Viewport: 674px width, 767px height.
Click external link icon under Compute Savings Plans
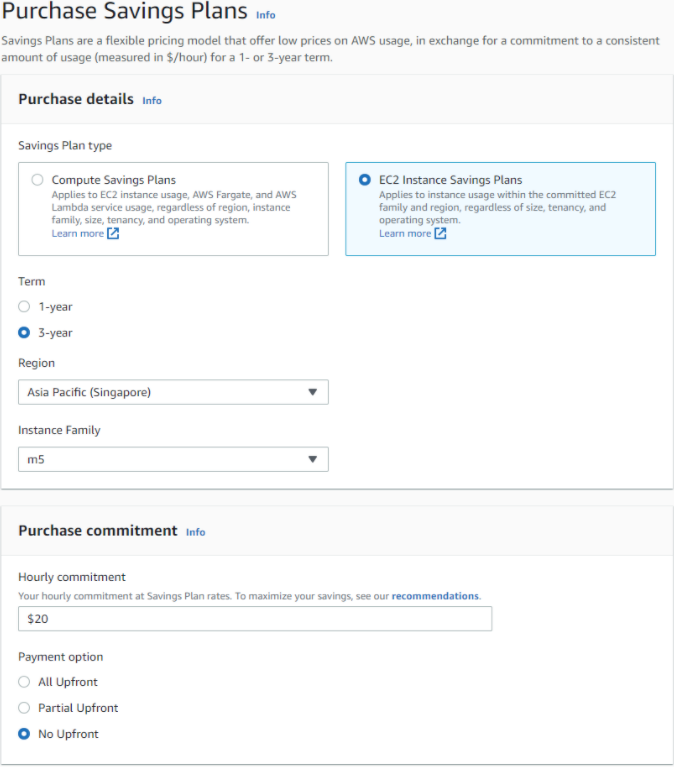click(x=113, y=233)
